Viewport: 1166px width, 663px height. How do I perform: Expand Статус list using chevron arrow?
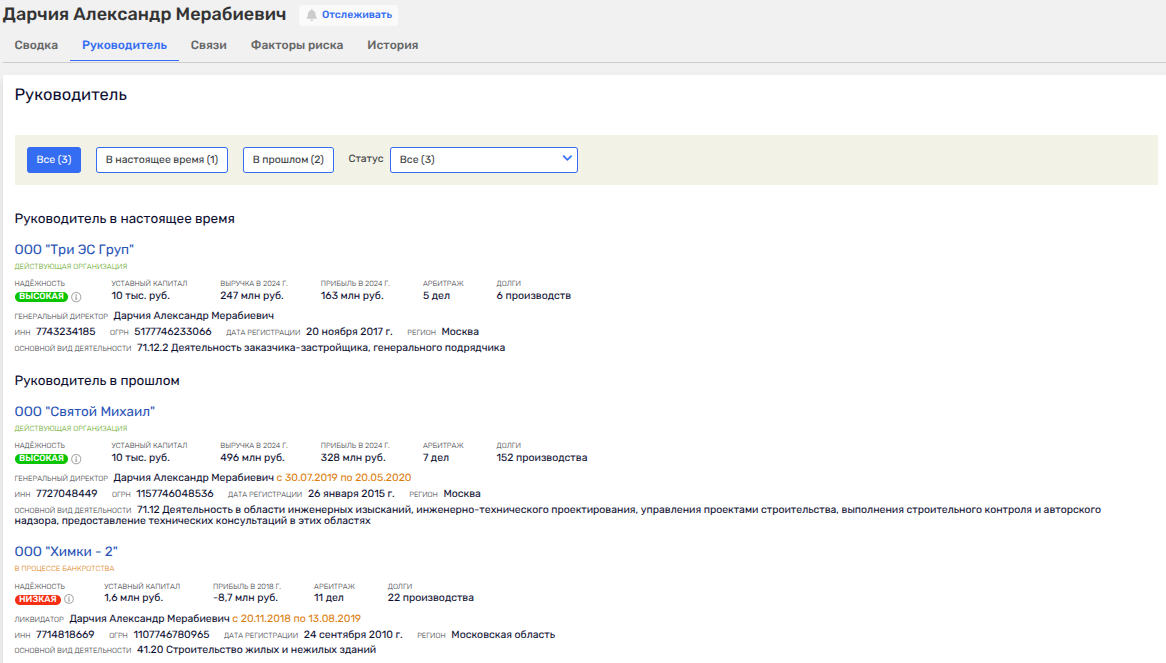click(x=567, y=159)
